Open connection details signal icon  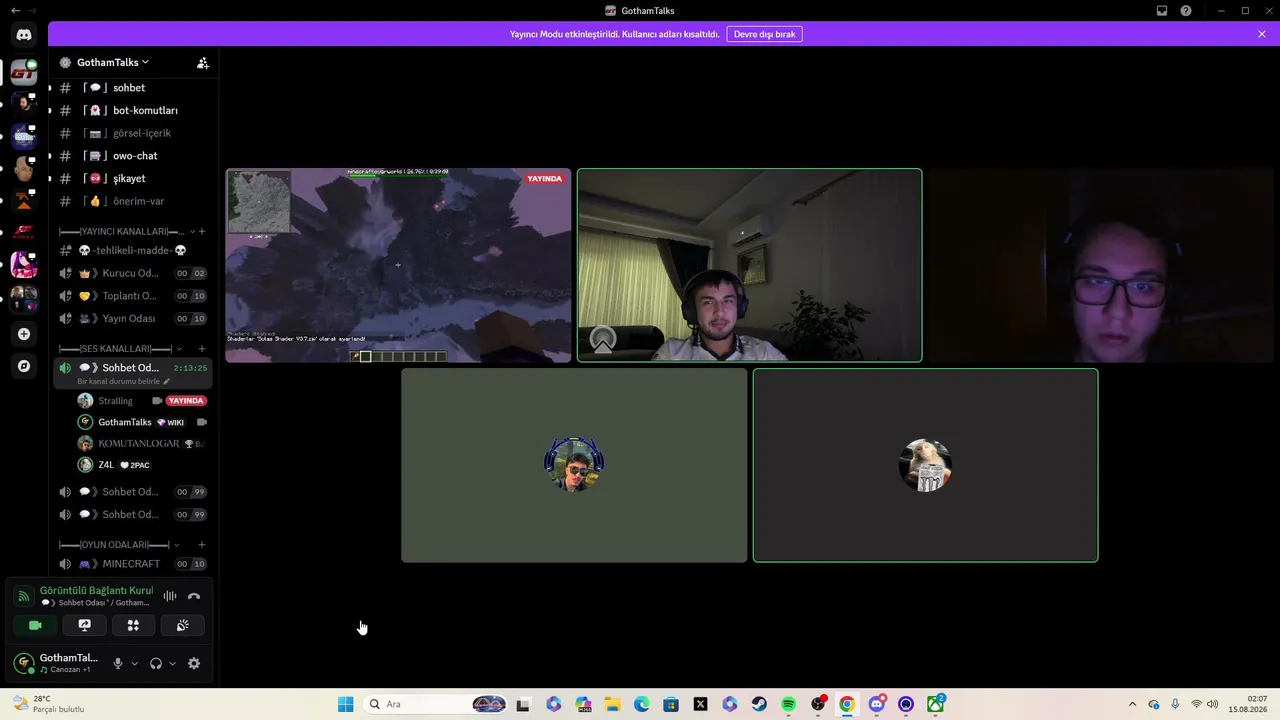[x=24, y=596]
